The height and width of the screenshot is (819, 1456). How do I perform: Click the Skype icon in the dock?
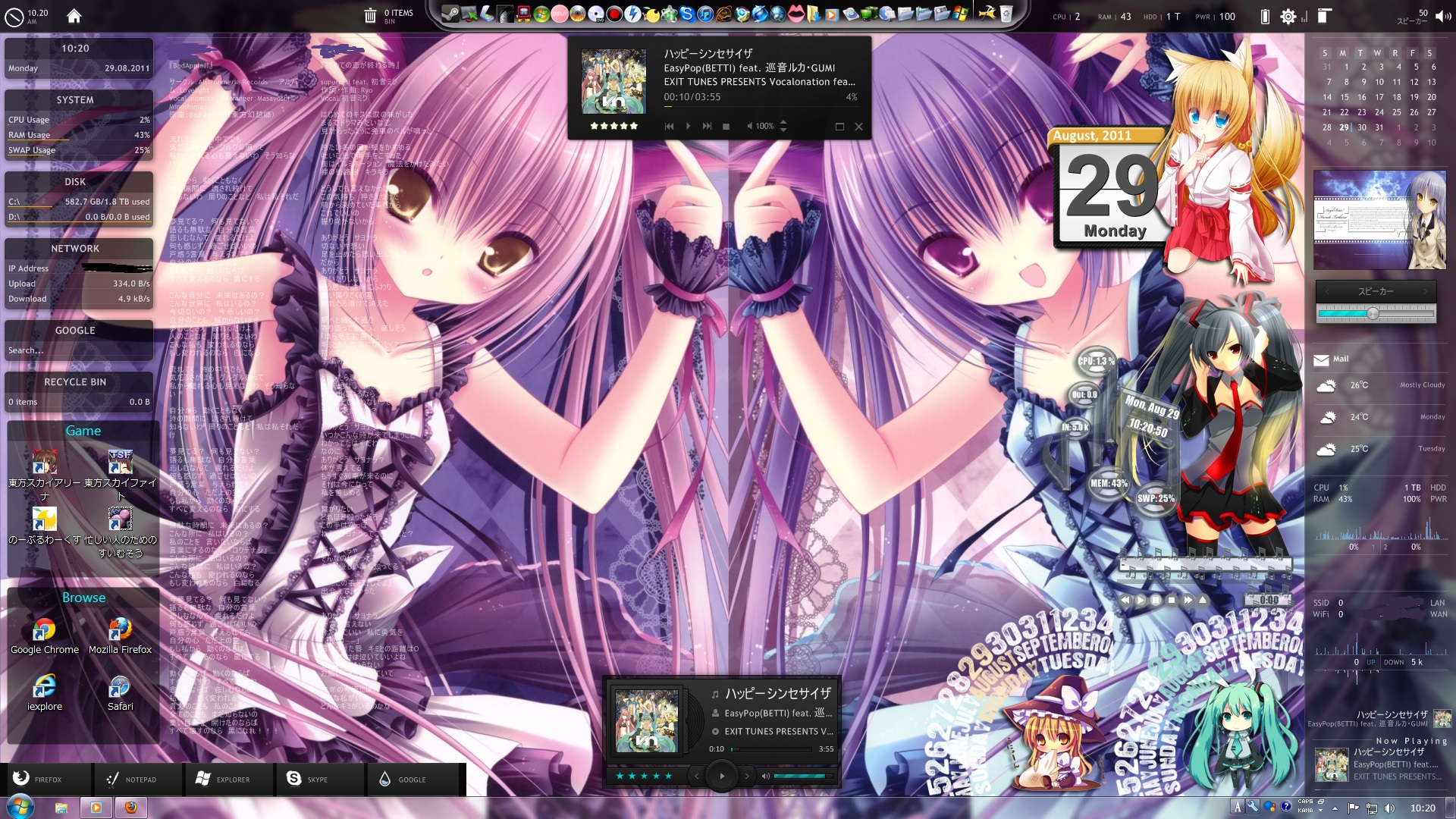(687, 14)
